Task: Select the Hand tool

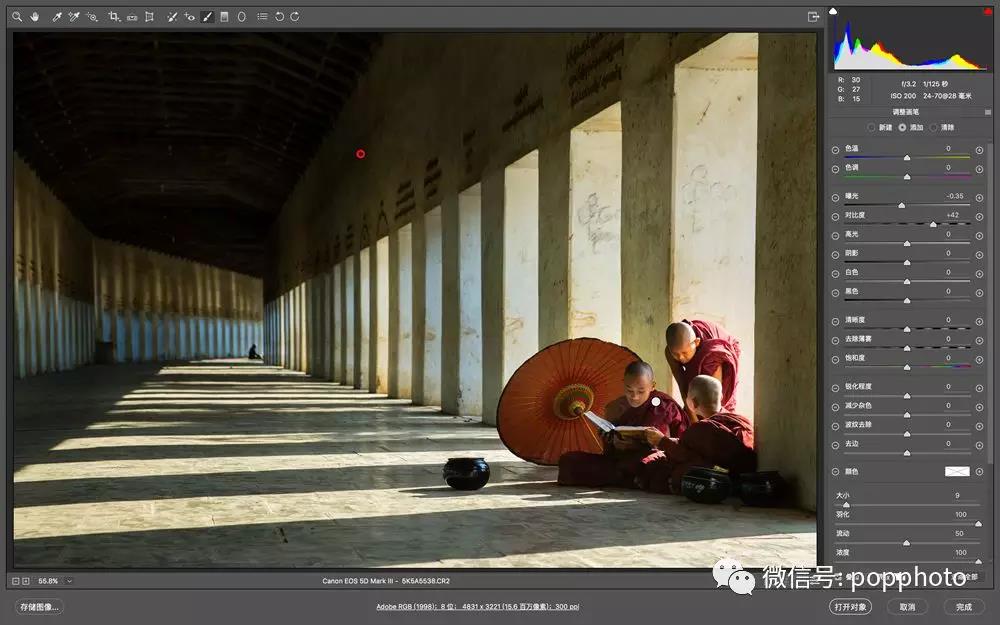Action: 35,16
